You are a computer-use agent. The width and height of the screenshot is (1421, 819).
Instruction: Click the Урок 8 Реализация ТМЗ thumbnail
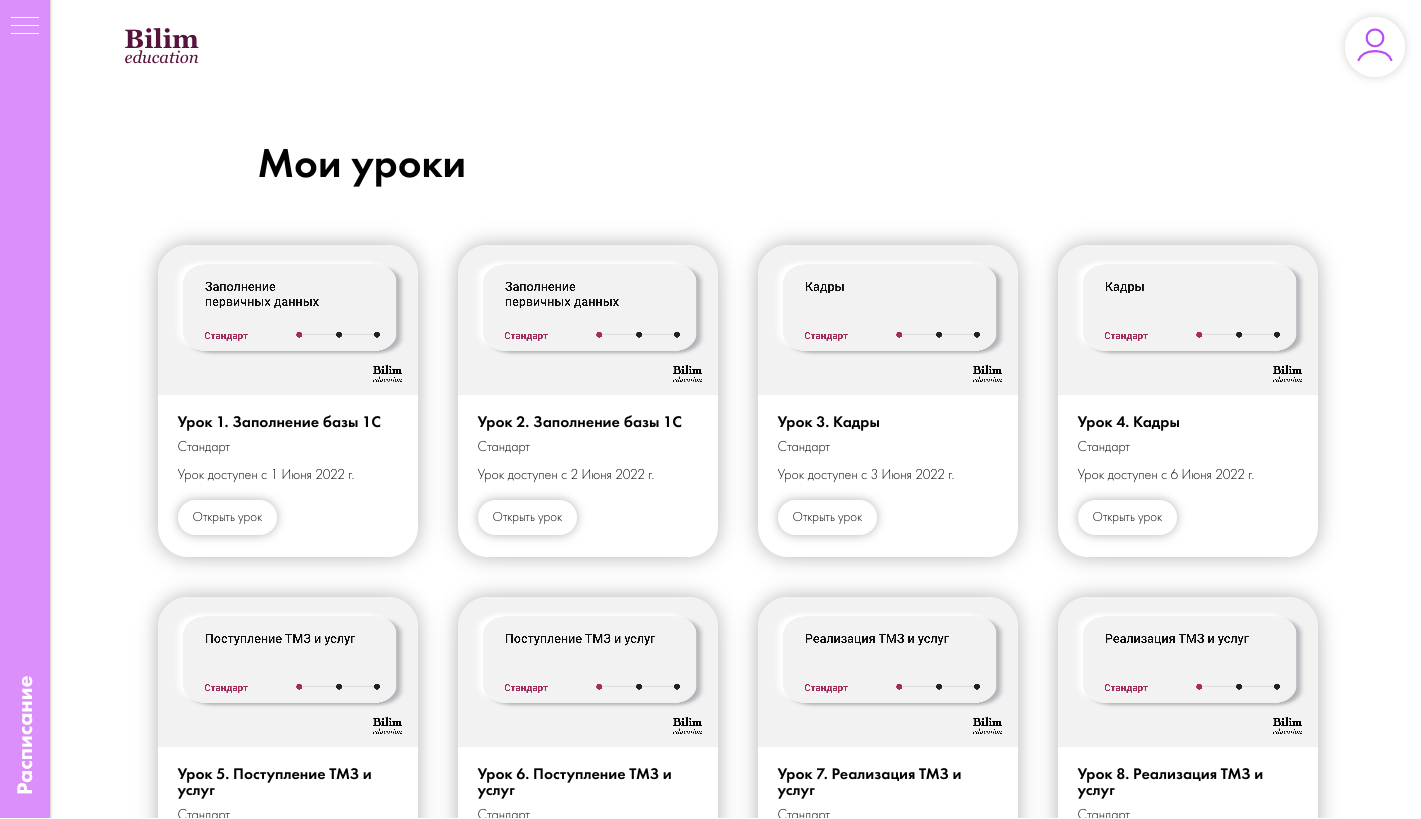click(1188, 672)
